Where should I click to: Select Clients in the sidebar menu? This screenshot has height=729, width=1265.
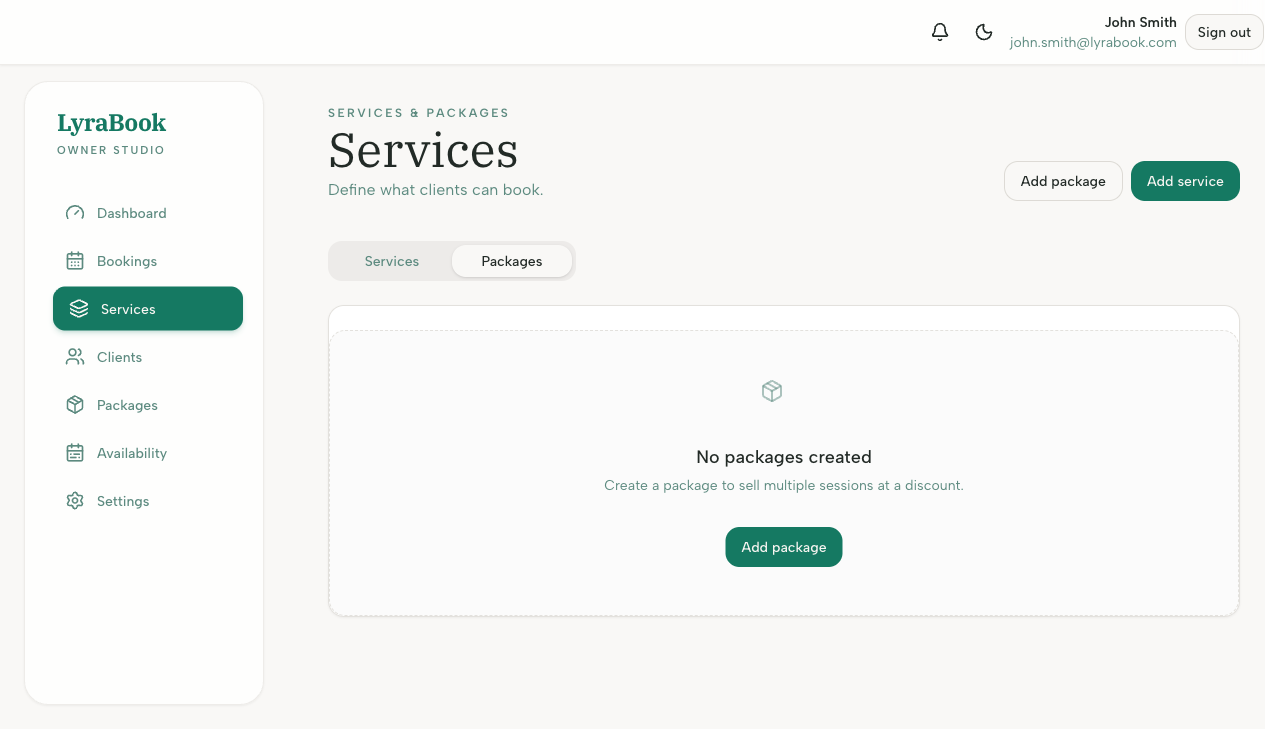(119, 357)
